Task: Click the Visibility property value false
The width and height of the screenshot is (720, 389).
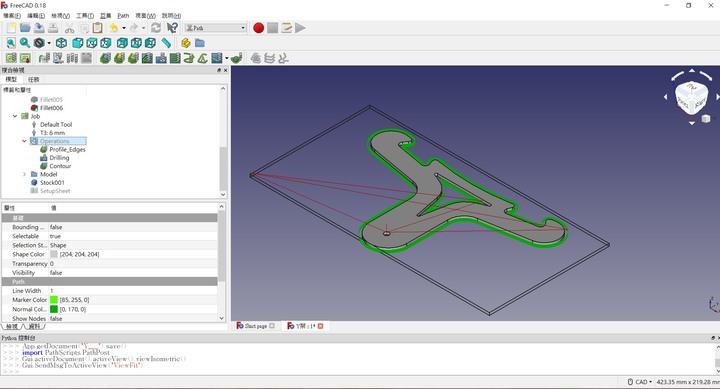Action: pos(56,272)
